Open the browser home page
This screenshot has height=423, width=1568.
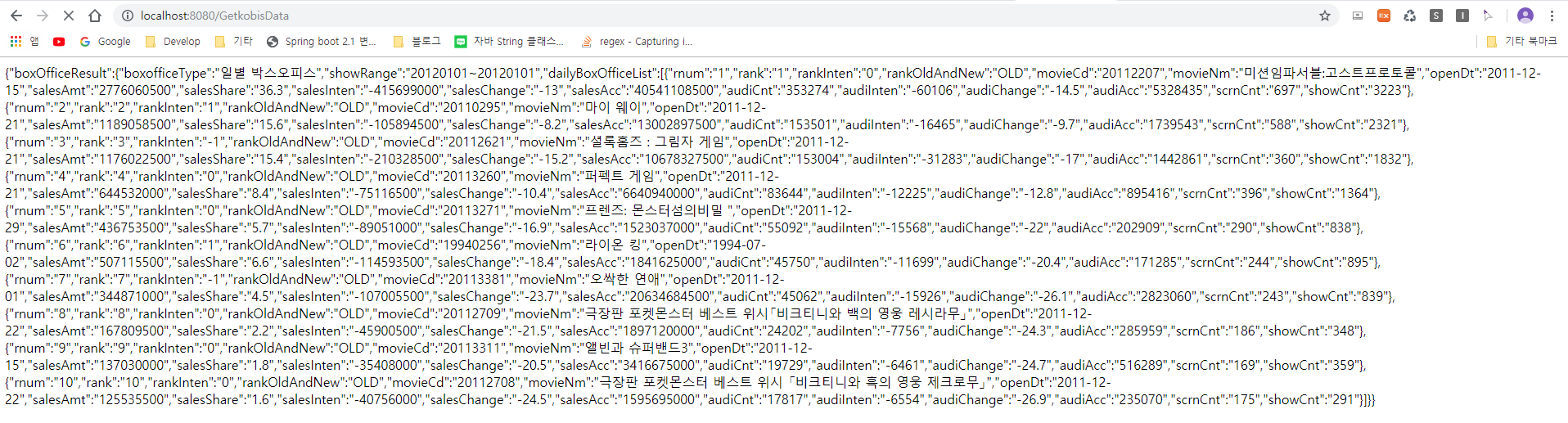[x=95, y=16]
